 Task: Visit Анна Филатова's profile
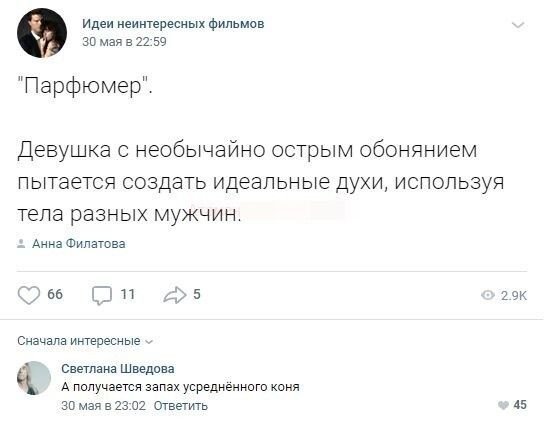(78, 243)
